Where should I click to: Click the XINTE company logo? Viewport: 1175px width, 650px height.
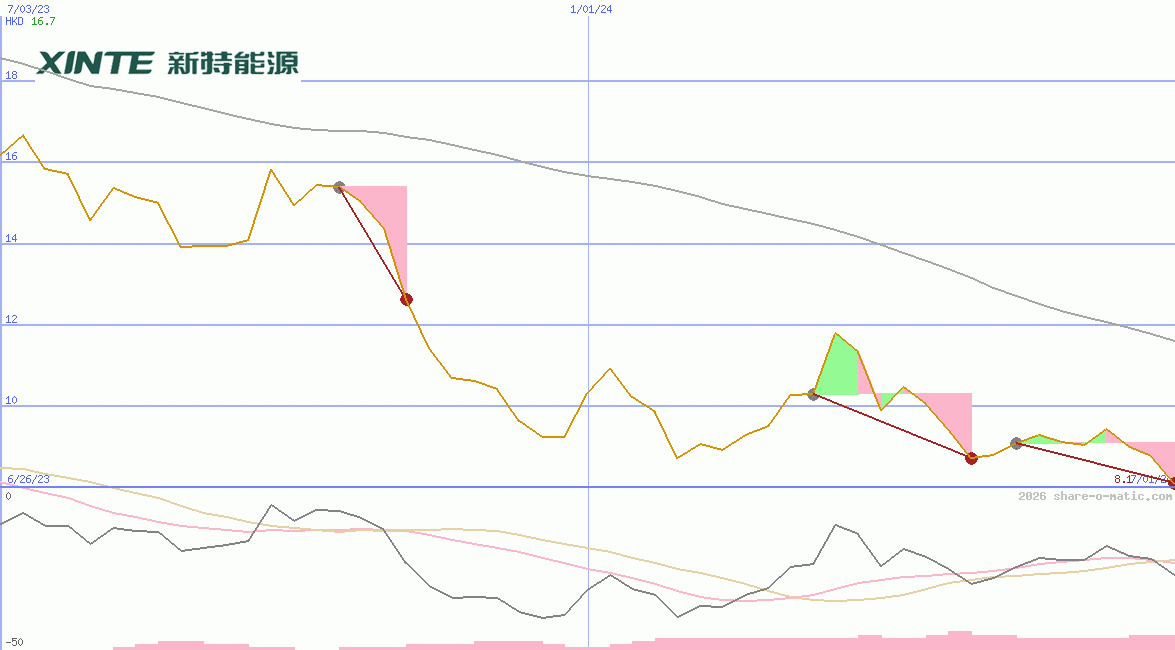pos(168,63)
